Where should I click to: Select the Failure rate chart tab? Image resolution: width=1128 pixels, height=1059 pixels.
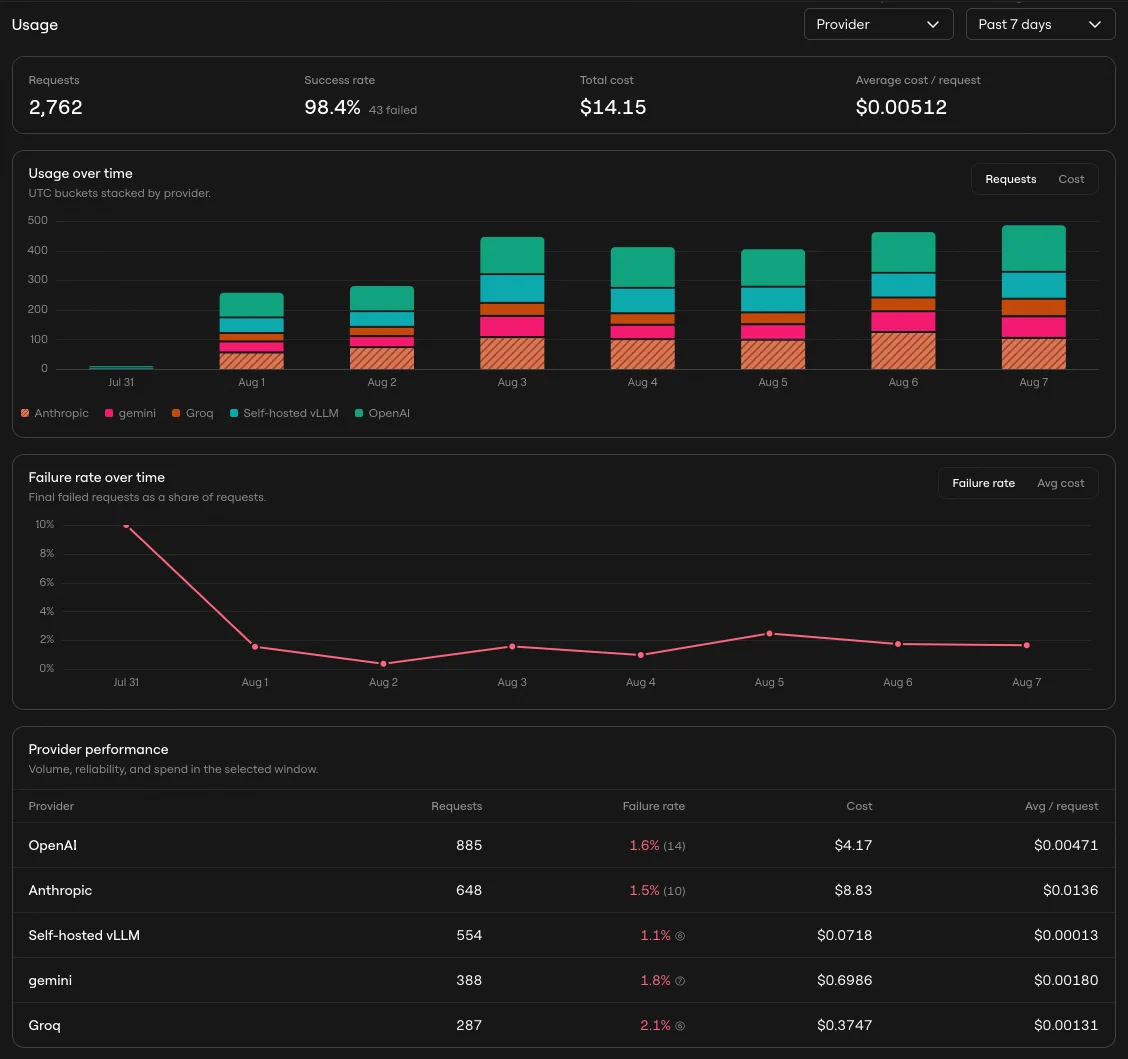(983, 483)
